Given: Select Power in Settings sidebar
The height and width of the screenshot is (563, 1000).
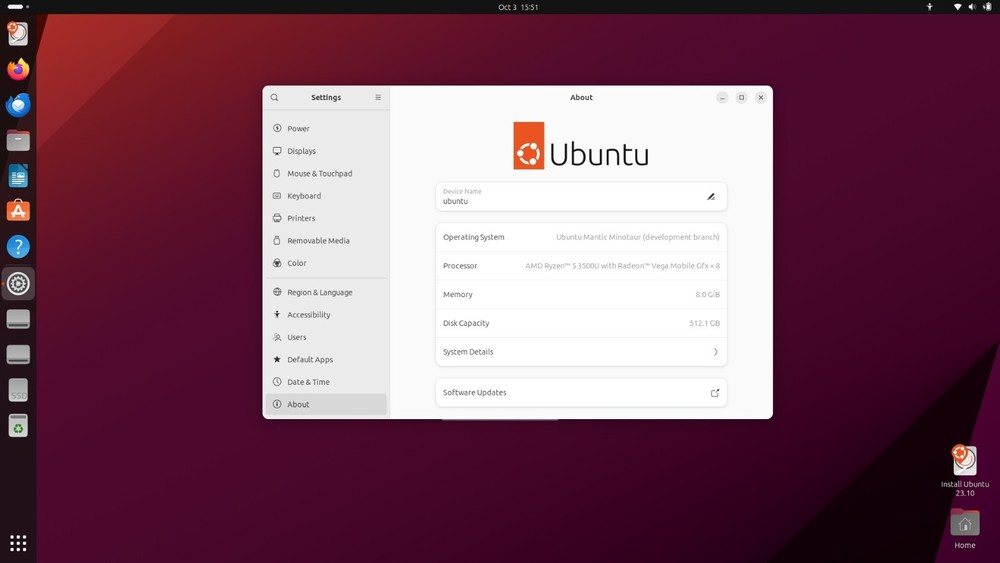Looking at the screenshot, I should pyautogui.click(x=326, y=128).
